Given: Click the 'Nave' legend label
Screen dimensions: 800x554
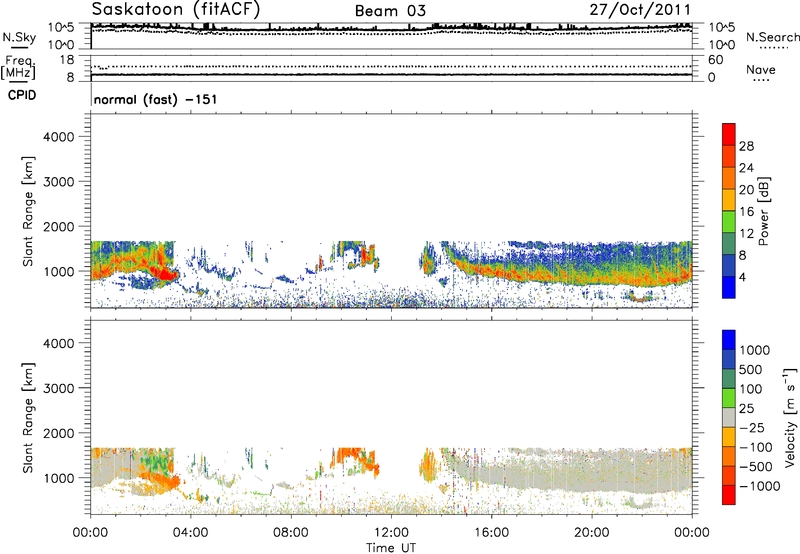Looking at the screenshot, I should [761, 70].
